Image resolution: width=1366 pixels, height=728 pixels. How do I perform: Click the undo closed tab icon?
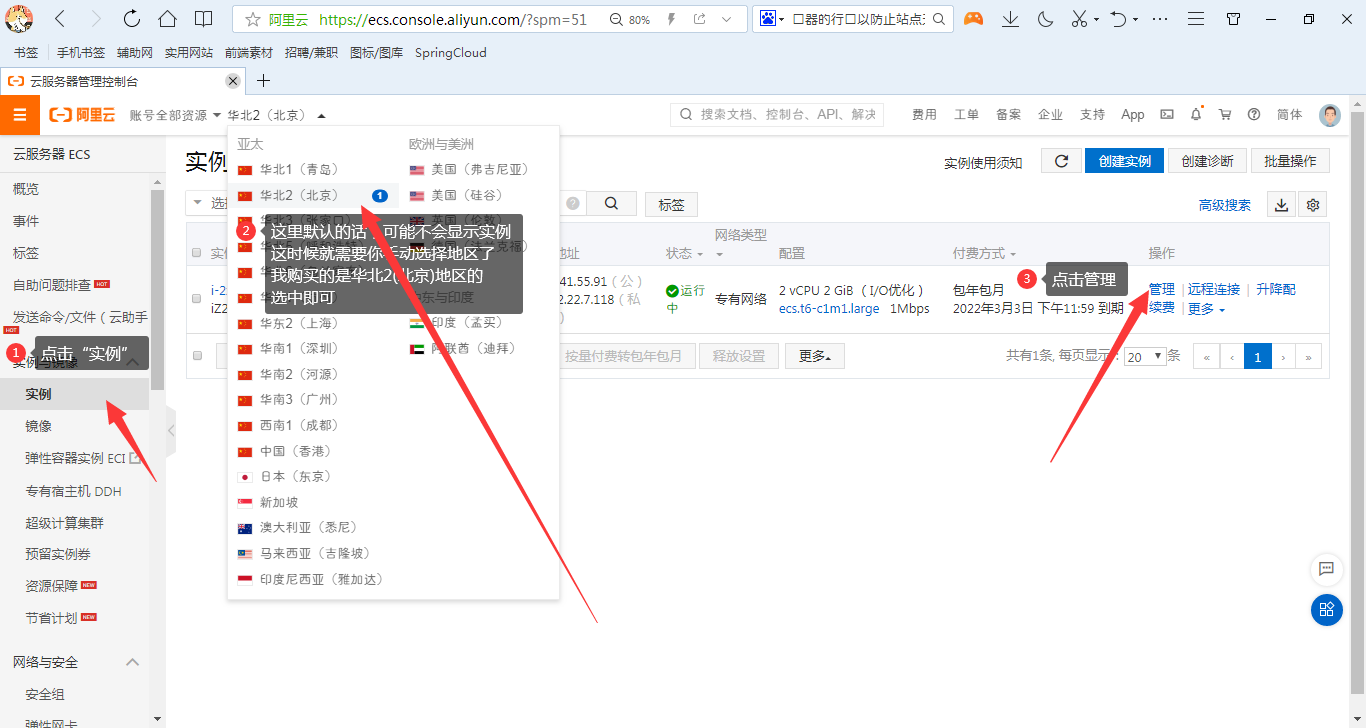[x=1119, y=19]
